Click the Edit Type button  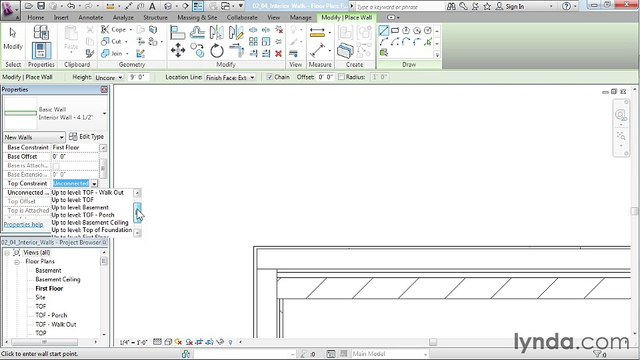tap(87, 136)
